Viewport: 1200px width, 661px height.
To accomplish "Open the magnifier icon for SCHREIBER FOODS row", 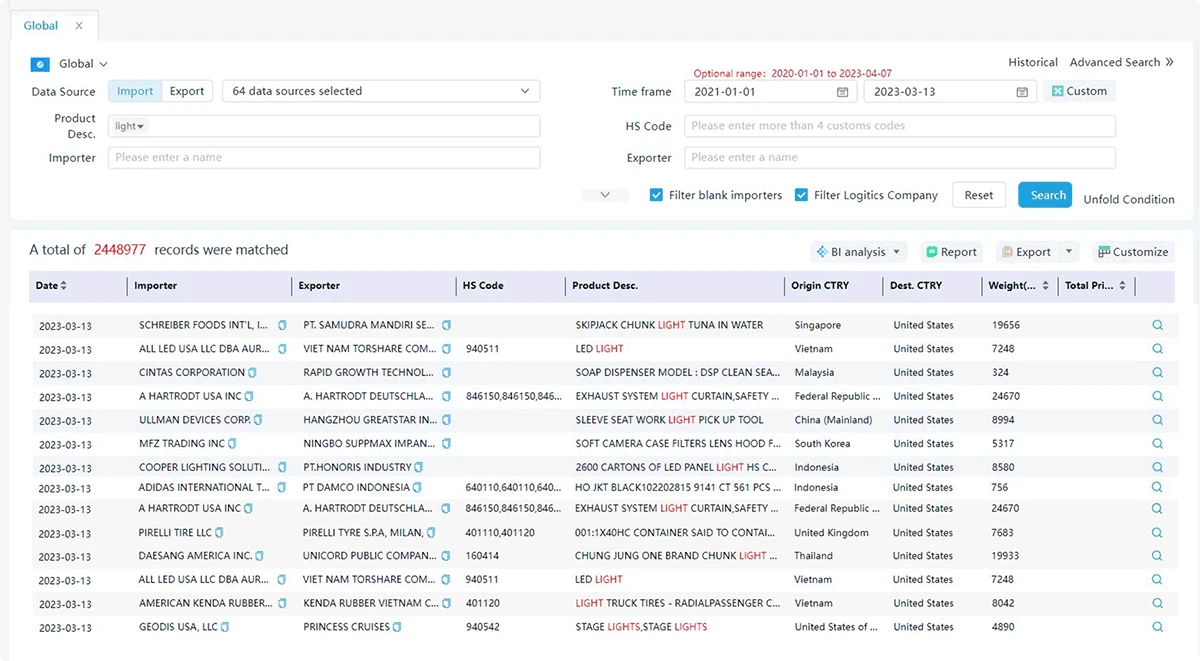I will pyautogui.click(x=1157, y=325).
